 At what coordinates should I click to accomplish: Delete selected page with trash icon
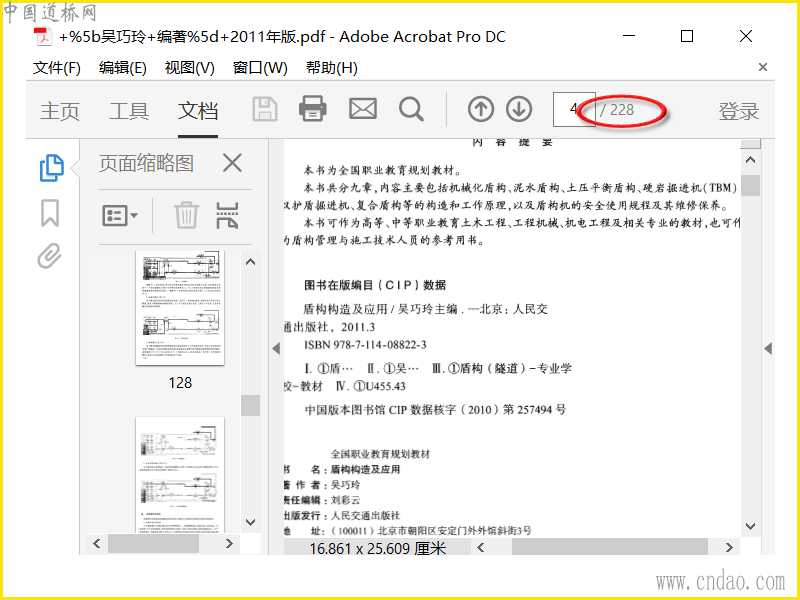click(186, 215)
